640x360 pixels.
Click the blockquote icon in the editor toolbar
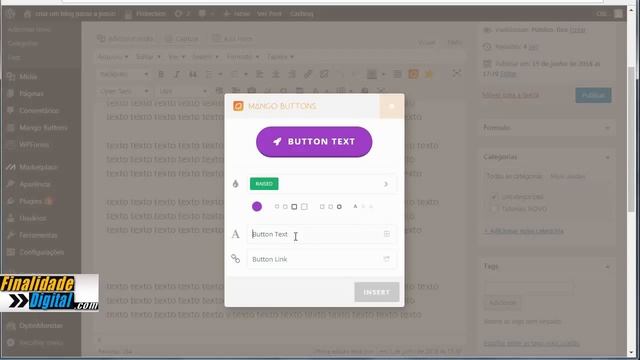(x=193, y=74)
